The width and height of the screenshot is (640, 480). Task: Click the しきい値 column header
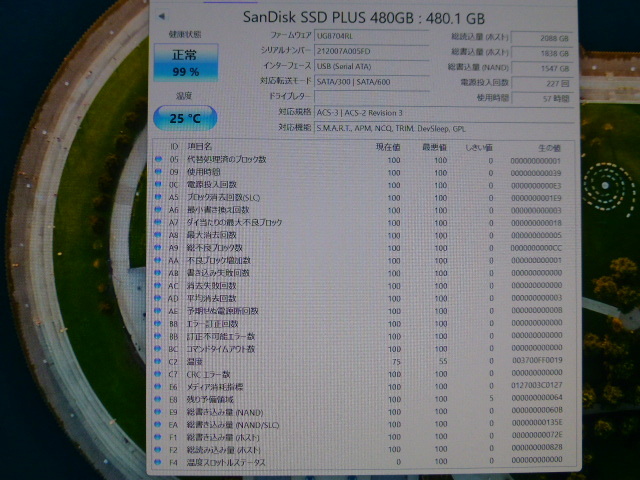point(479,147)
